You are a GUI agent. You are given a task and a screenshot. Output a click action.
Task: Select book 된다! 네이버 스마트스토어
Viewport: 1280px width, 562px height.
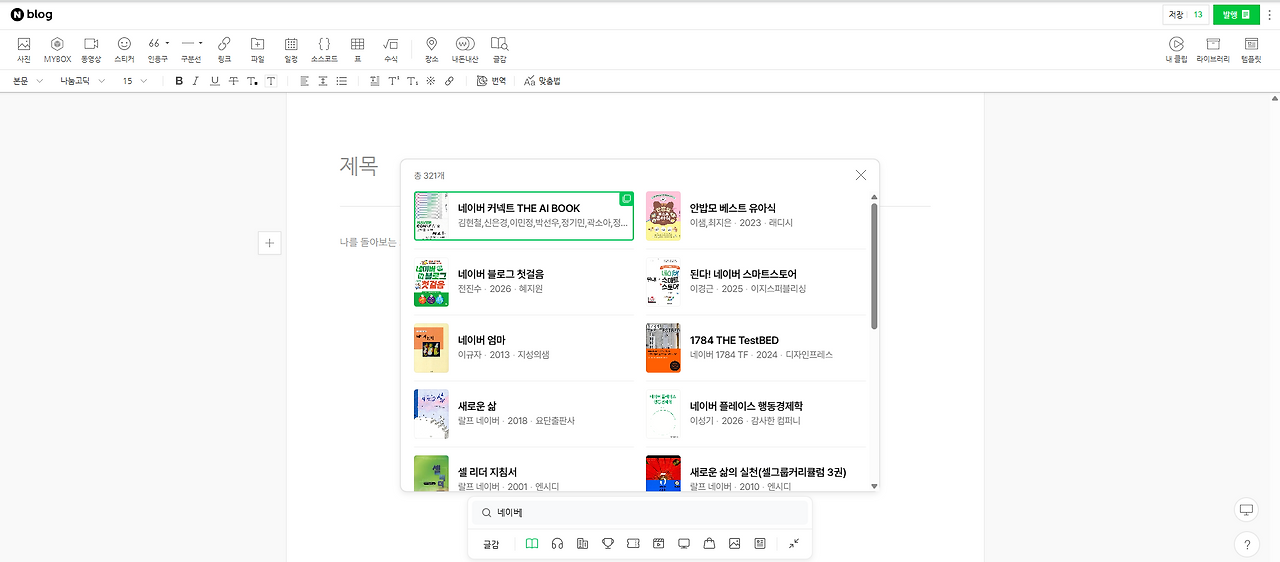(x=756, y=281)
